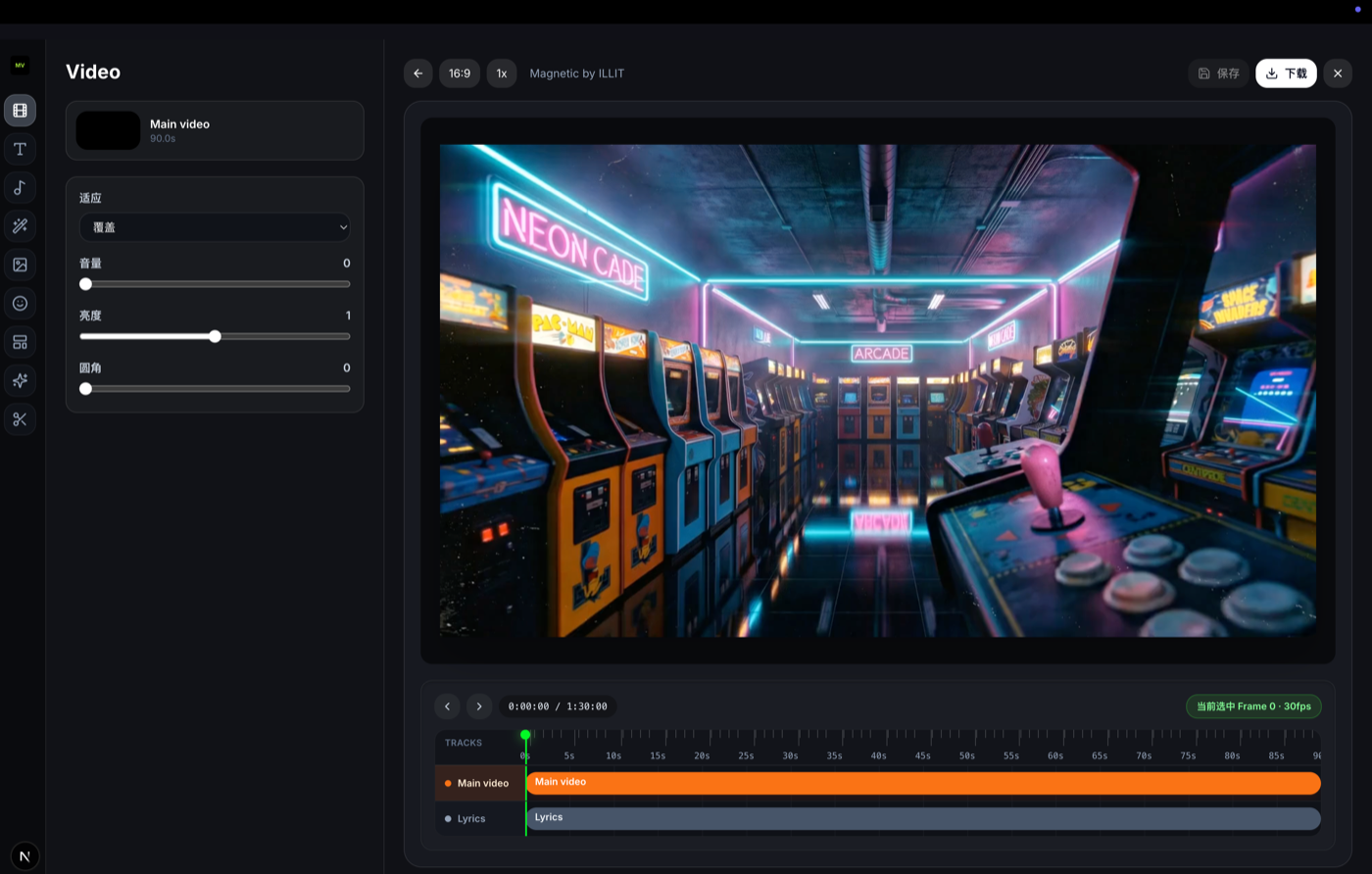Click the 亮度 value 1
The height and width of the screenshot is (874, 1372).
(348, 316)
